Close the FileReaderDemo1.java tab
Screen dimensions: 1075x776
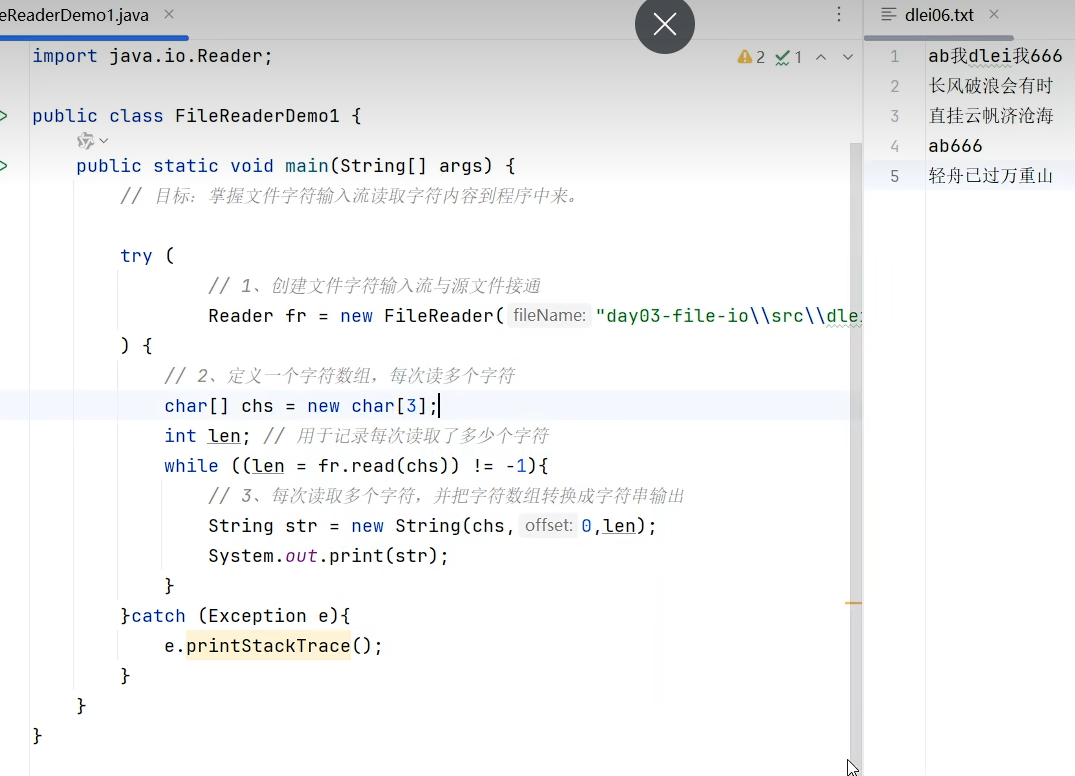(x=169, y=14)
